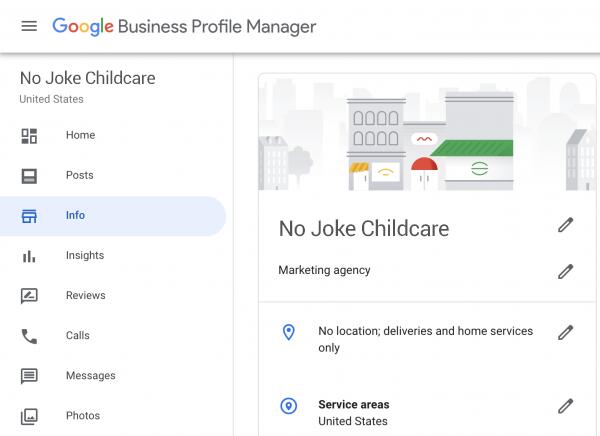Select Info in the sidebar
The width and height of the screenshot is (600, 436).
click(76, 215)
